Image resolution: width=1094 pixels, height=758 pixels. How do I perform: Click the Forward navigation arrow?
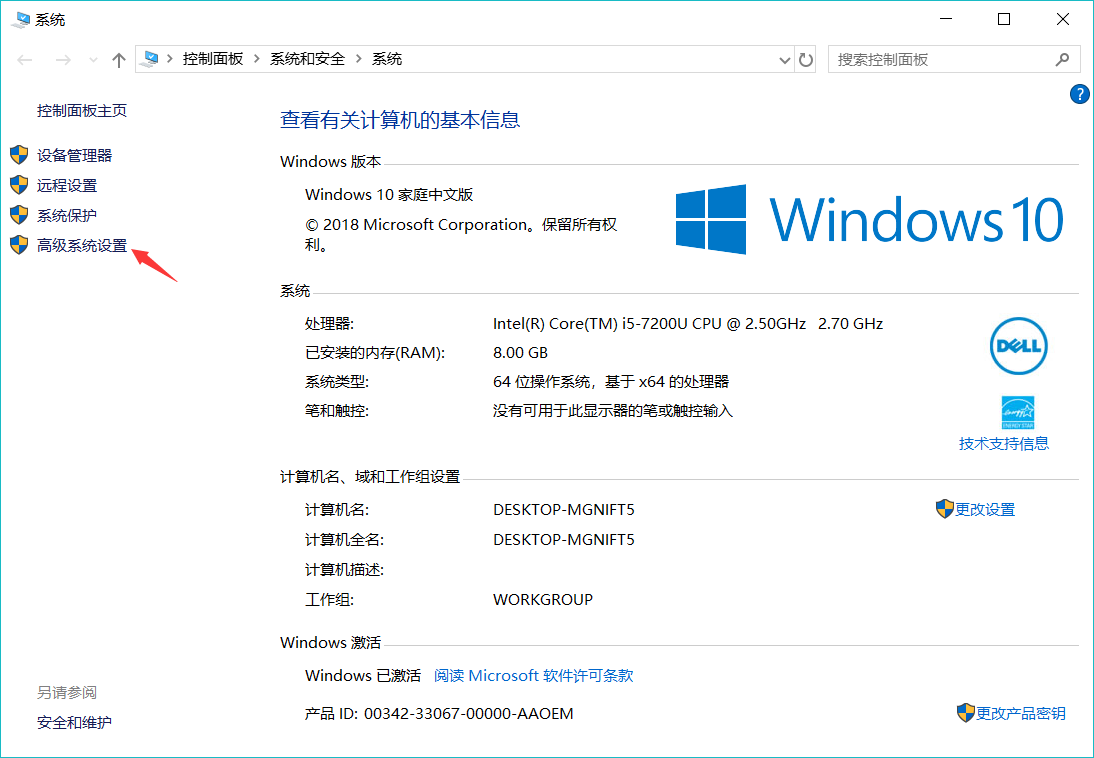63,60
